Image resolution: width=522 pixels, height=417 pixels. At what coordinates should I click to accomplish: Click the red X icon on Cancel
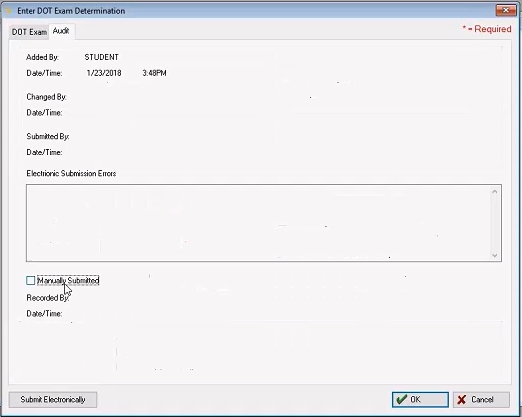click(462, 400)
